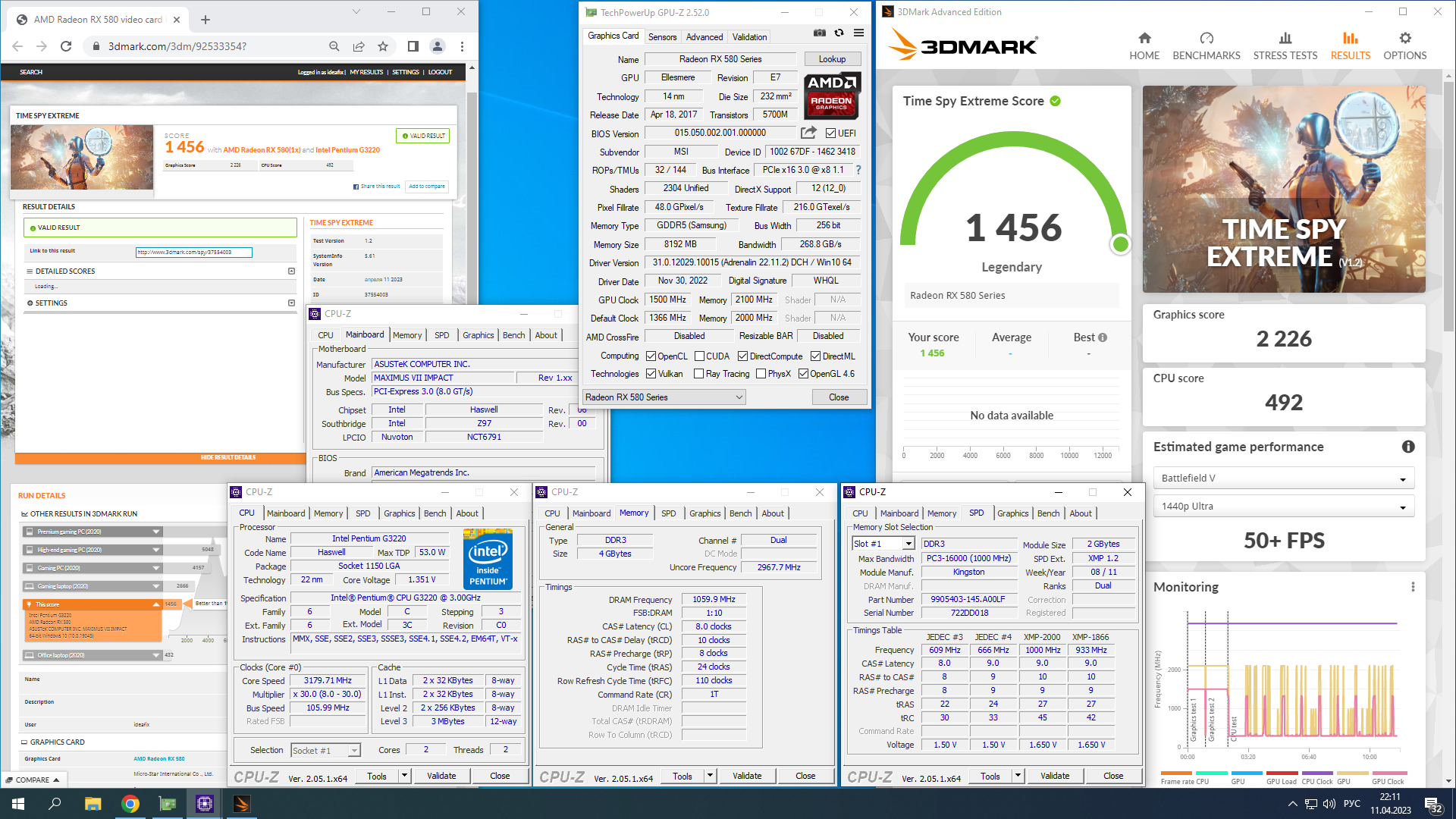The width and height of the screenshot is (1456, 819).
Task: Open a new Chrome tab
Action: click(206, 20)
